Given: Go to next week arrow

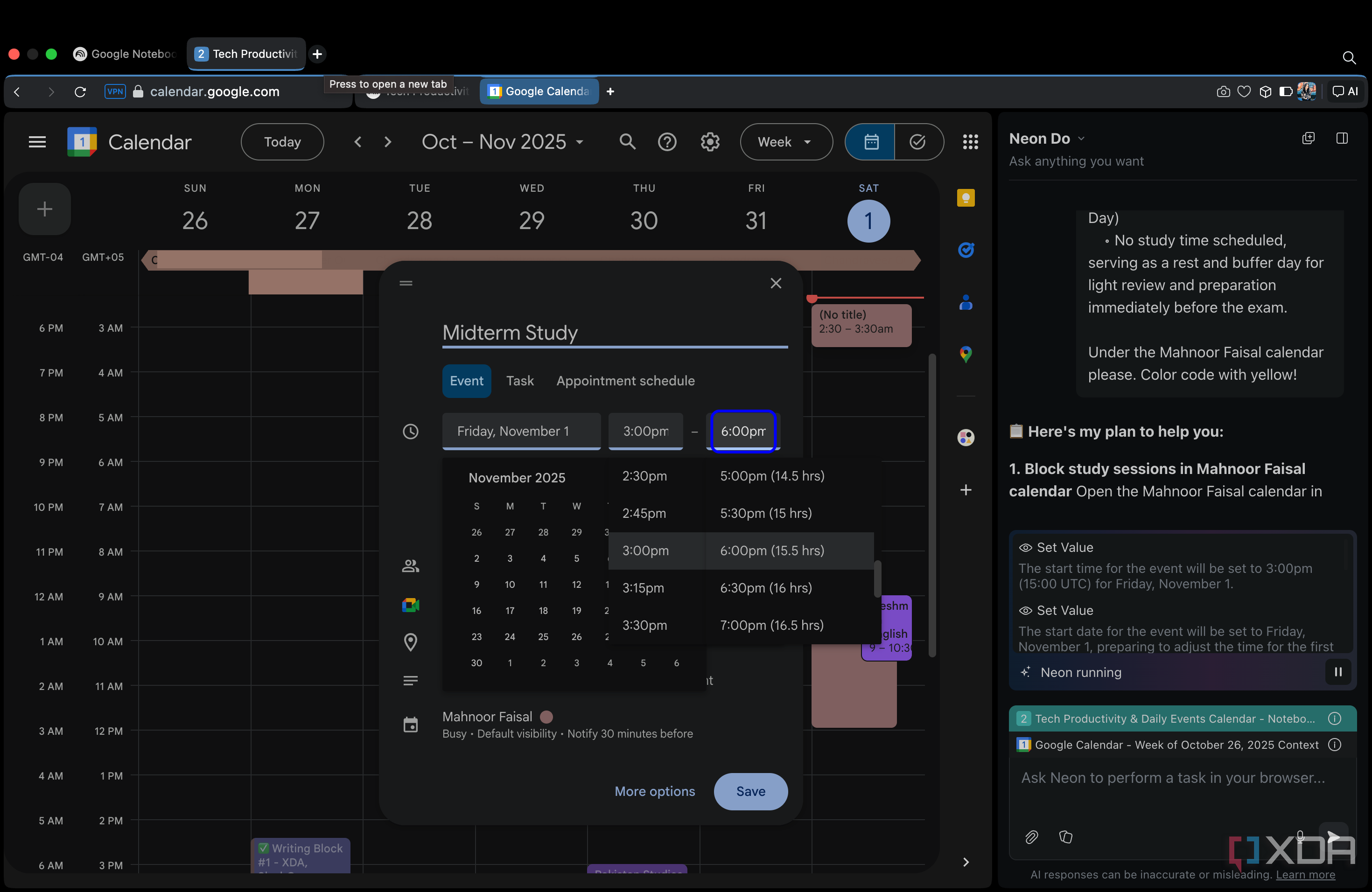Looking at the screenshot, I should coord(387,142).
